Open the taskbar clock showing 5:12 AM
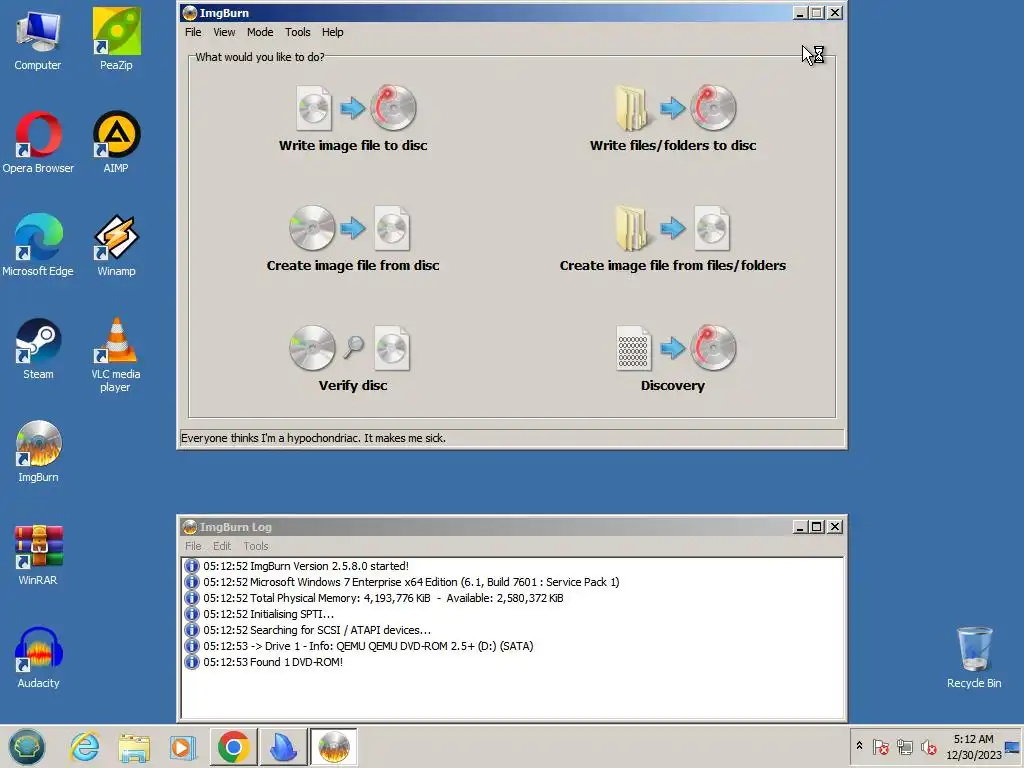The image size is (1024, 768). click(974, 746)
